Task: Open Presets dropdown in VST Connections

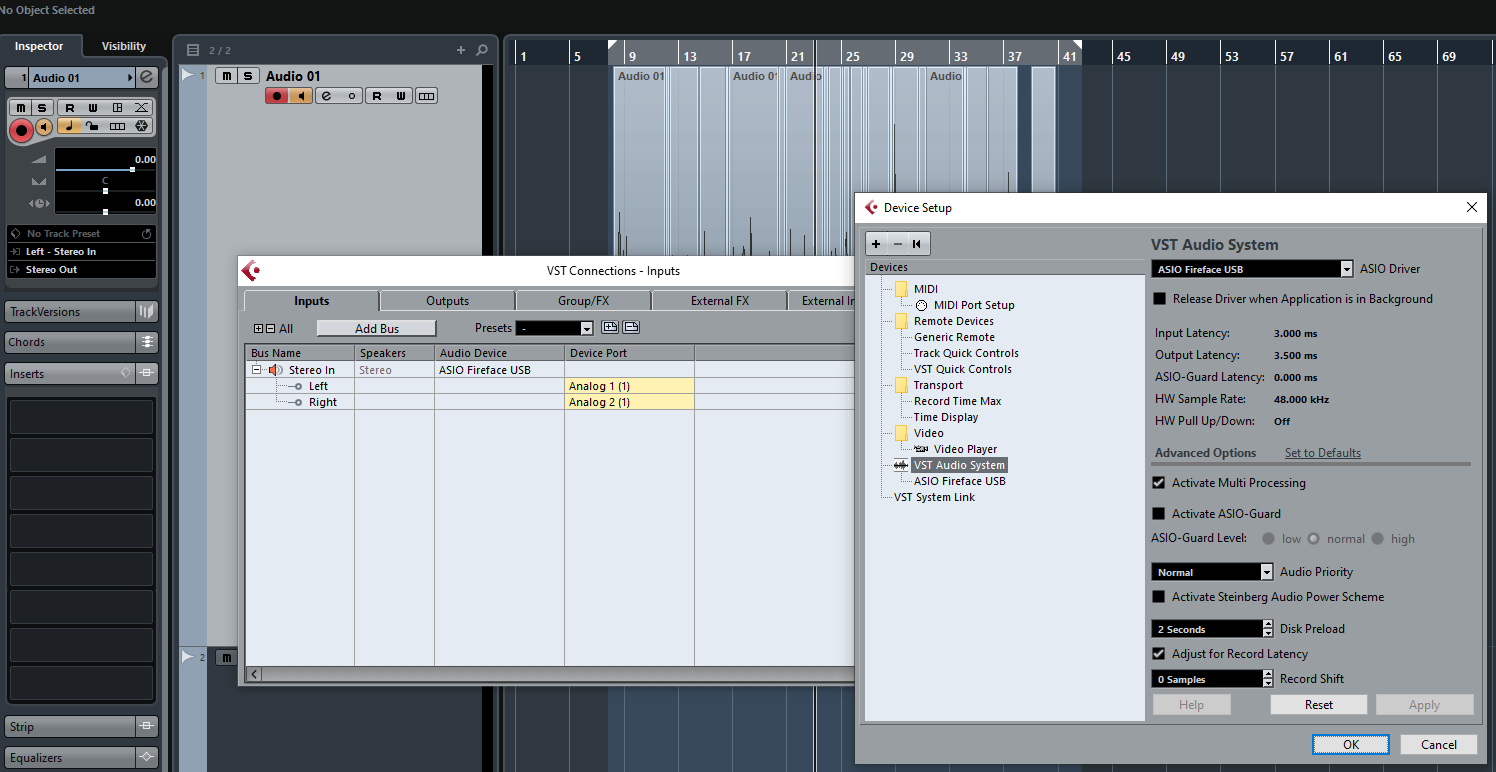Action: (587, 328)
